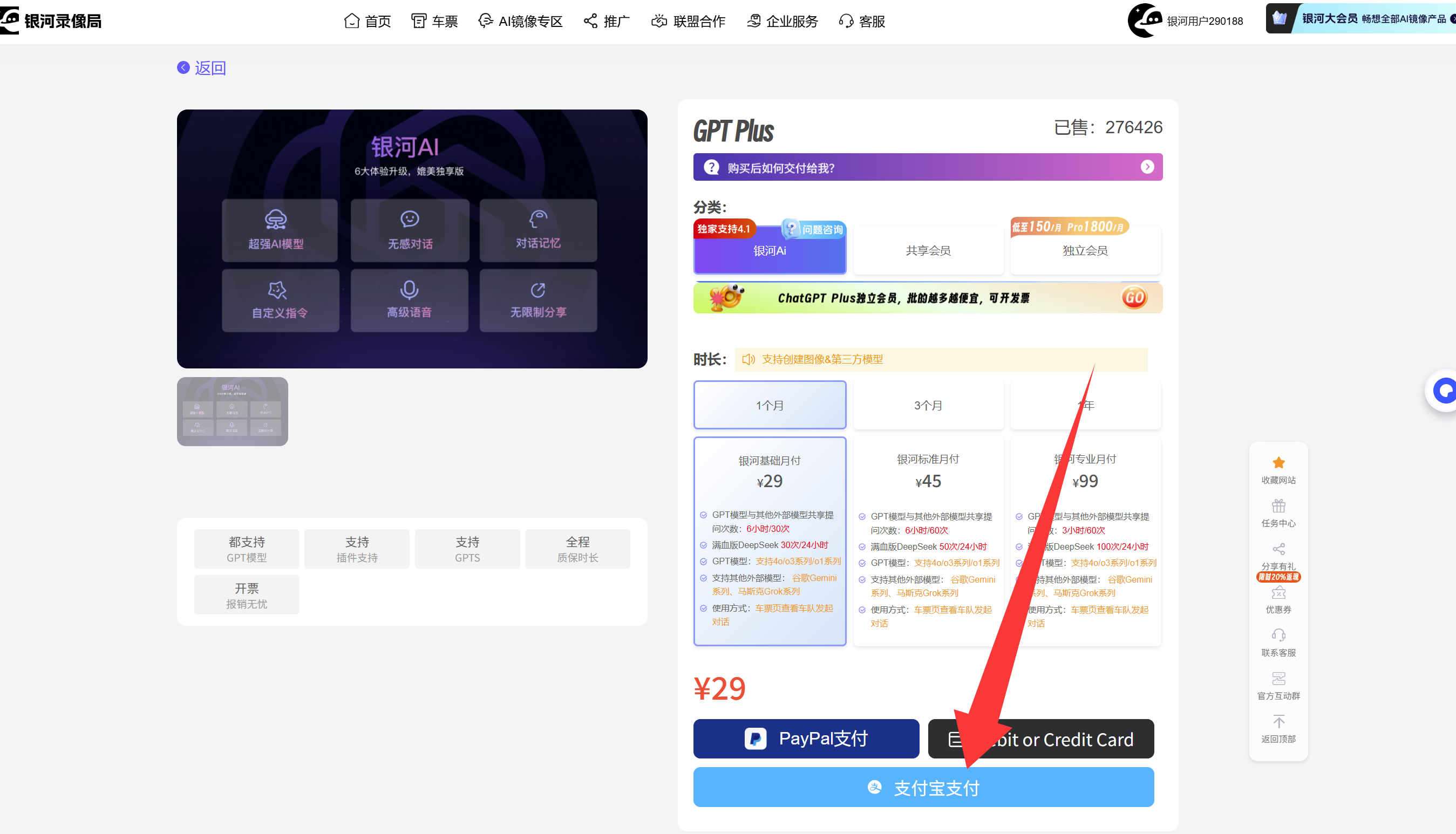Choose the 3个月 duration
The height and width of the screenshot is (834, 1456).
pos(928,405)
